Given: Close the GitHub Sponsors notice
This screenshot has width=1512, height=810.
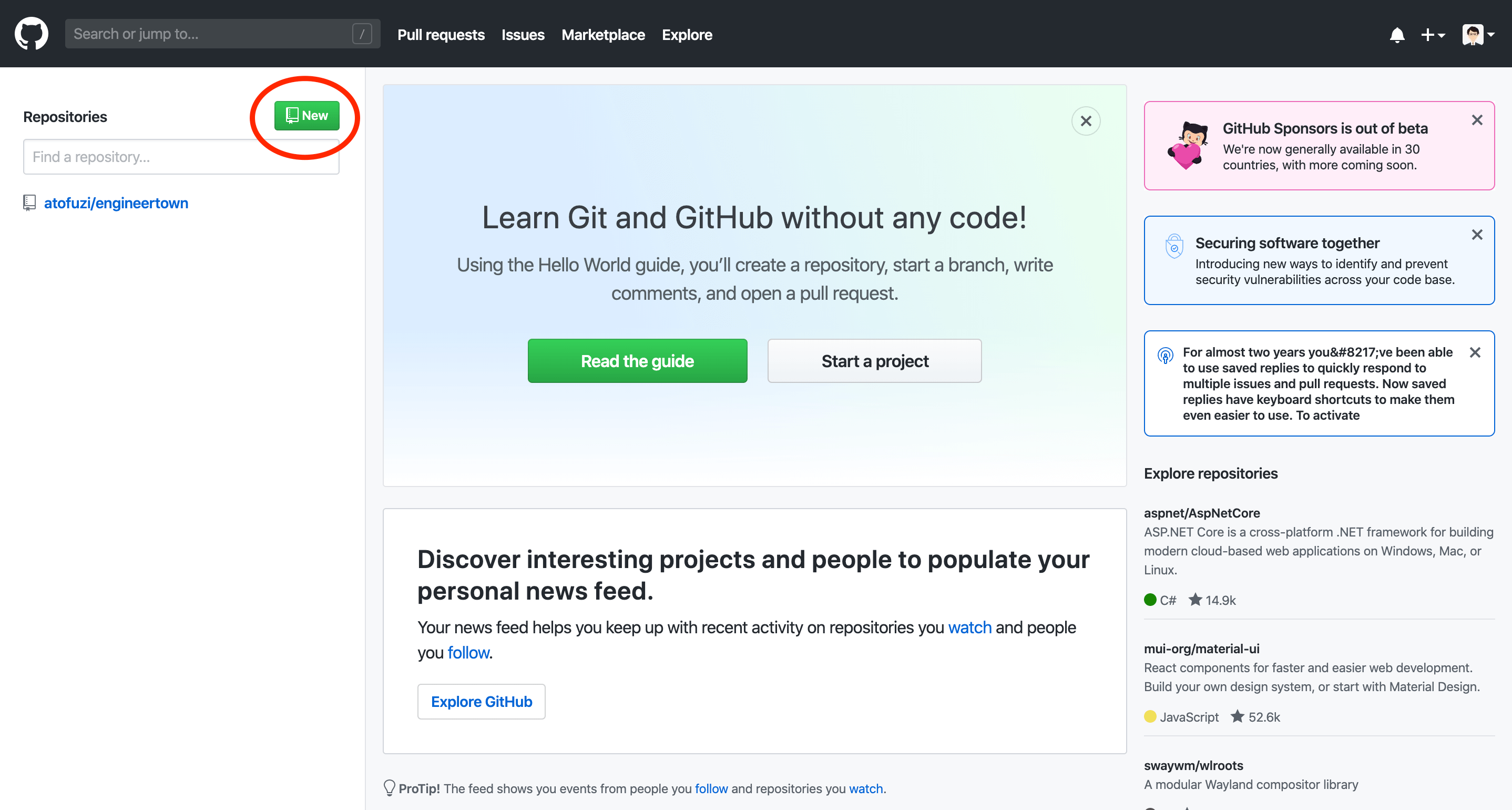Looking at the screenshot, I should click(x=1477, y=120).
